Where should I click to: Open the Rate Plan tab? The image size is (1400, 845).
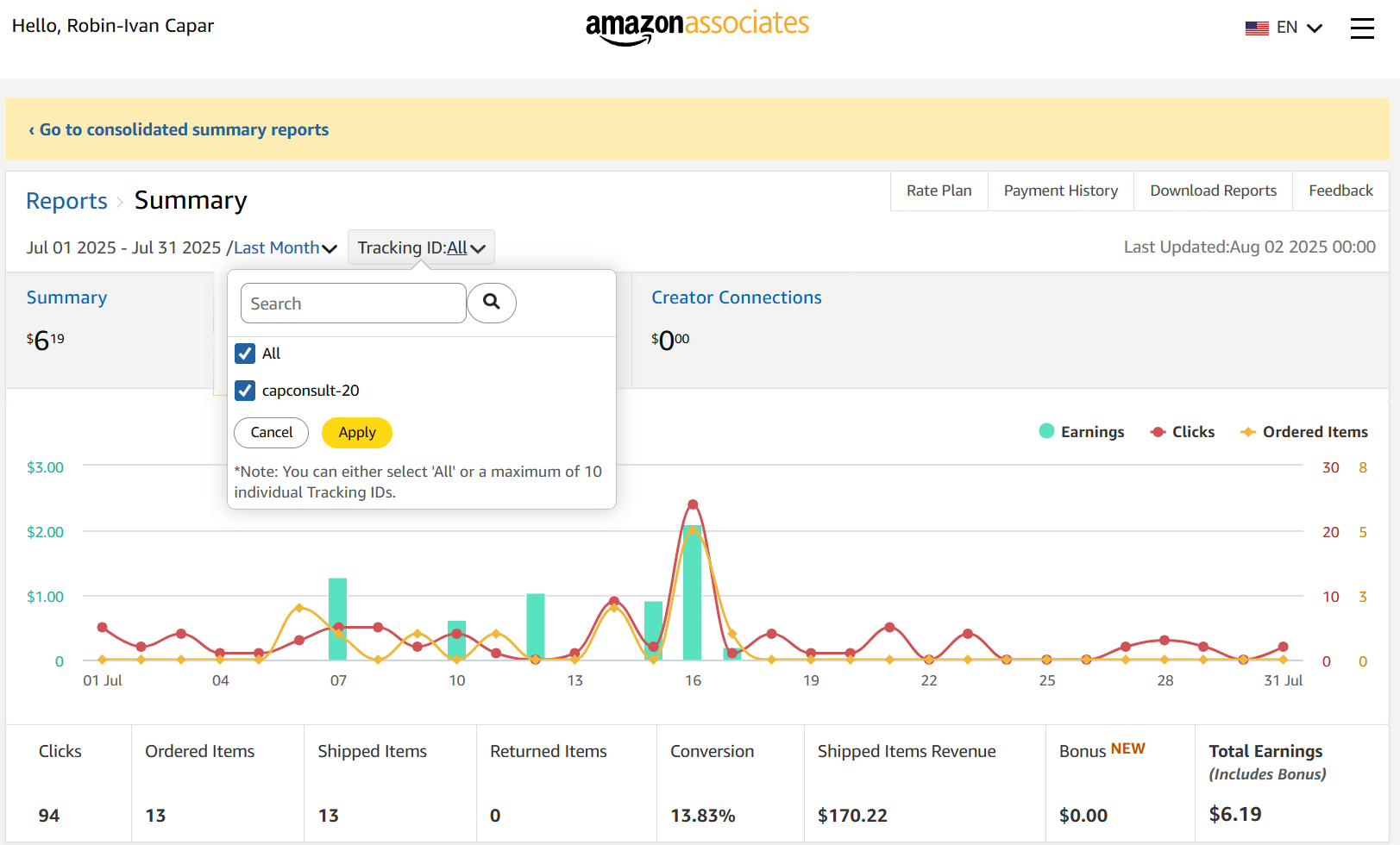pos(939,191)
